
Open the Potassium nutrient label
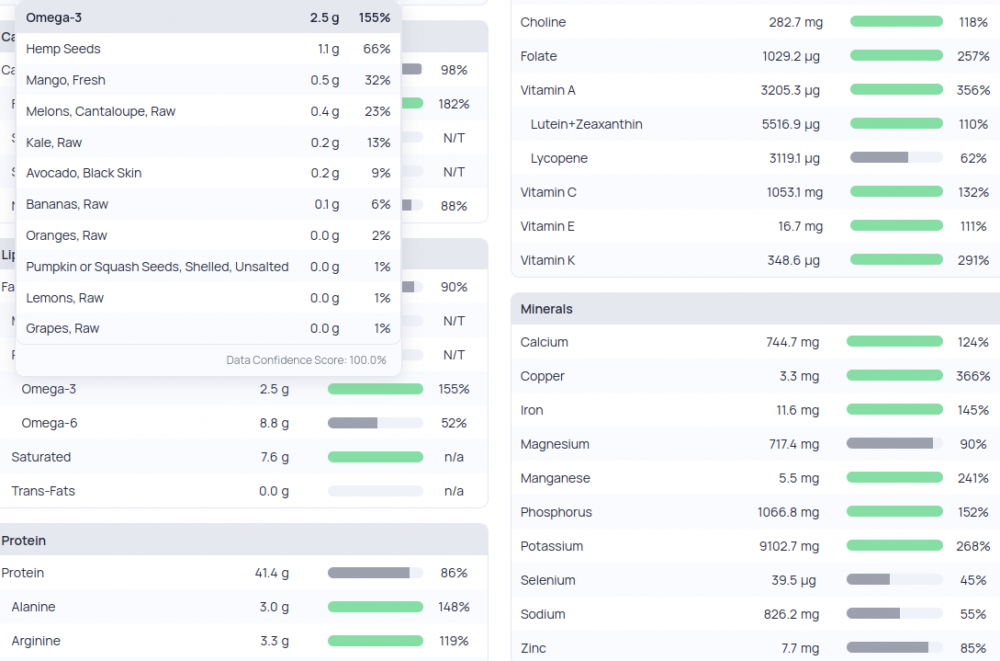[x=552, y=546]
